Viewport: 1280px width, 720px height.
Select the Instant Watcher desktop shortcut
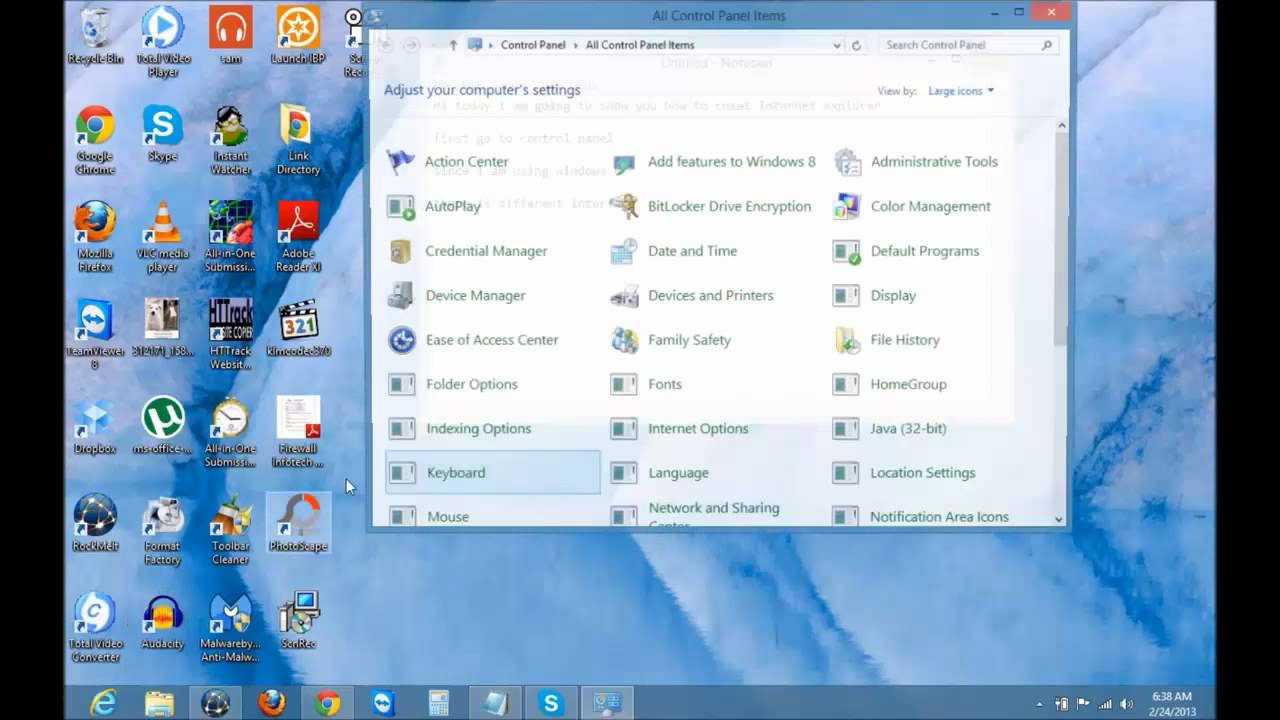[230, 141]
